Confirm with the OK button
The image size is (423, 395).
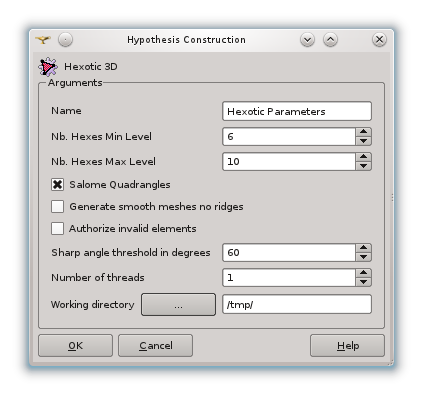(x=75, y=346)
